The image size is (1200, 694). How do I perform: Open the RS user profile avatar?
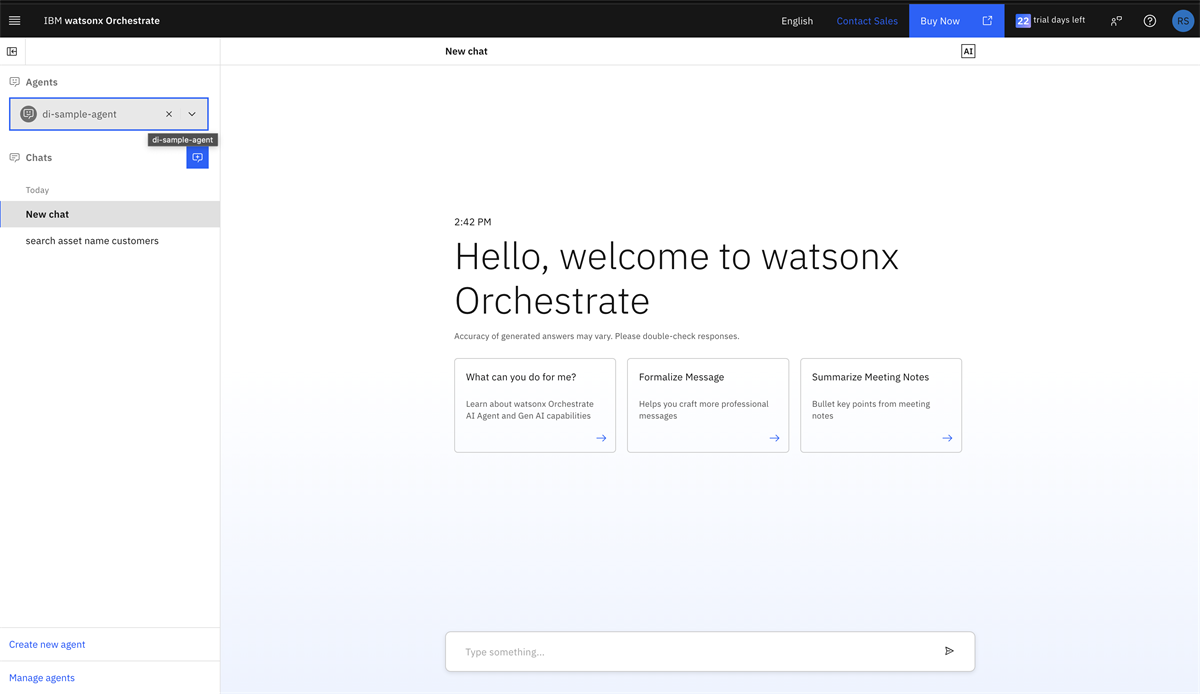[x=1182, y=20]
